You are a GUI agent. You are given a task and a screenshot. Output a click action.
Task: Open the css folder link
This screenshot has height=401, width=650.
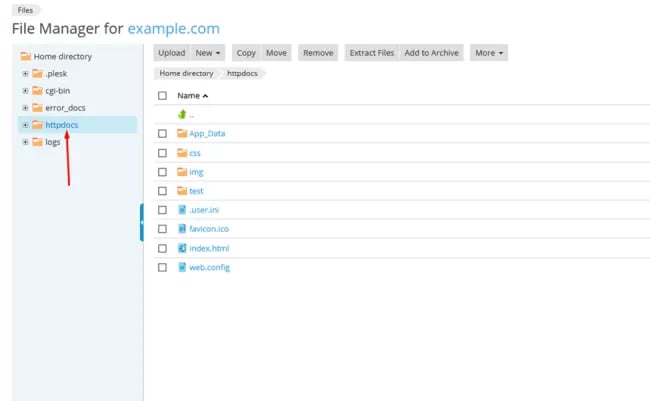point(195,153)
